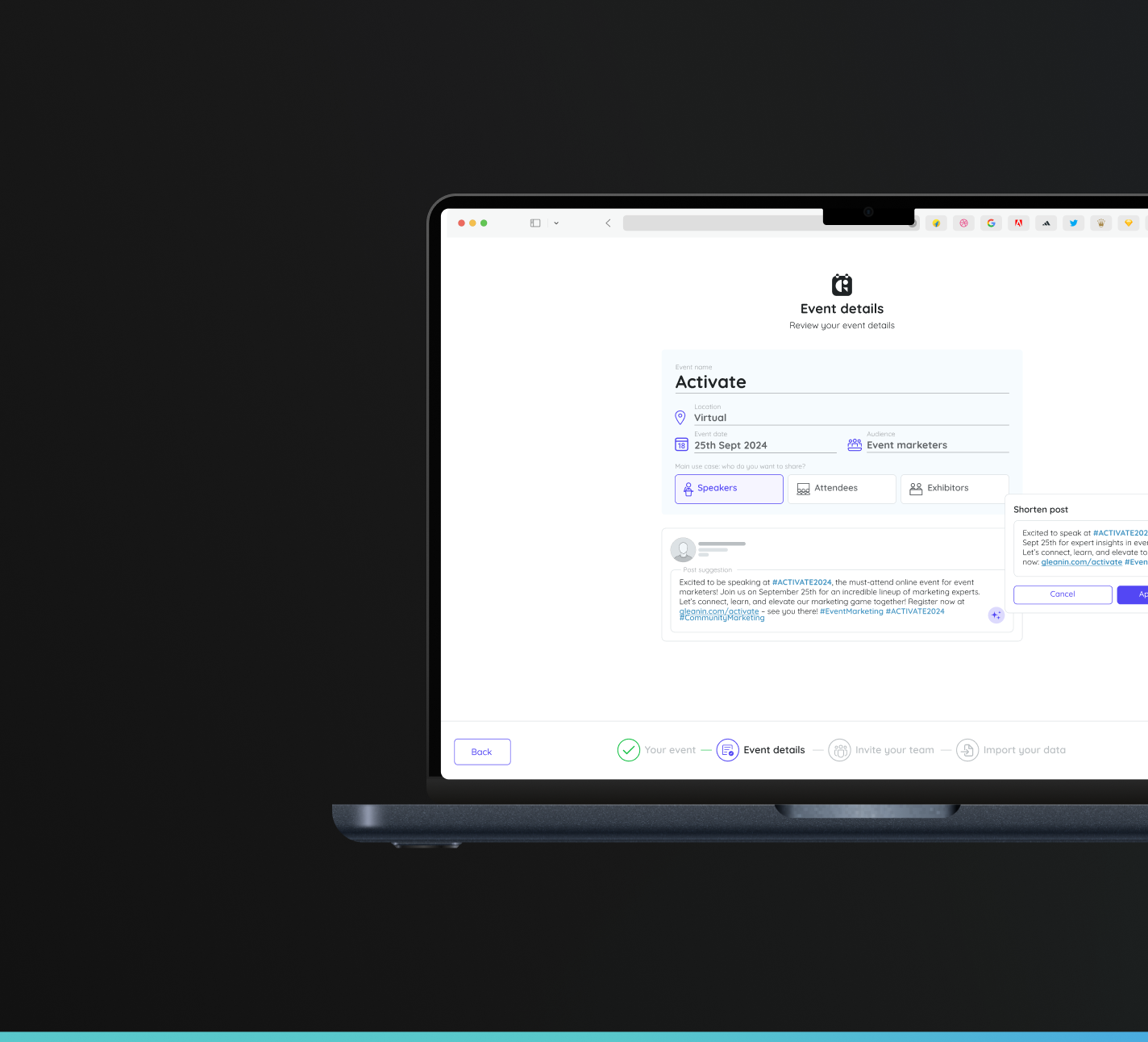Click the Event details step icon
The image size is (1148, 1042).
click(727, 750)
